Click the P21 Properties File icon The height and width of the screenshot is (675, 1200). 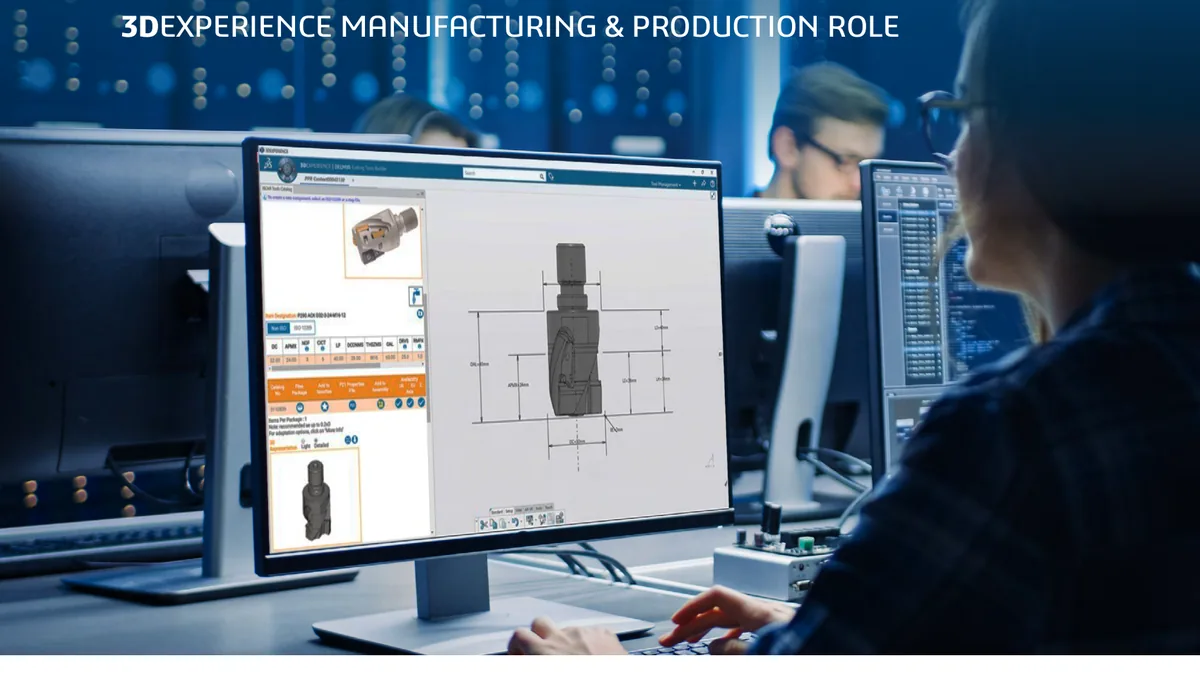tap(352, 405)
